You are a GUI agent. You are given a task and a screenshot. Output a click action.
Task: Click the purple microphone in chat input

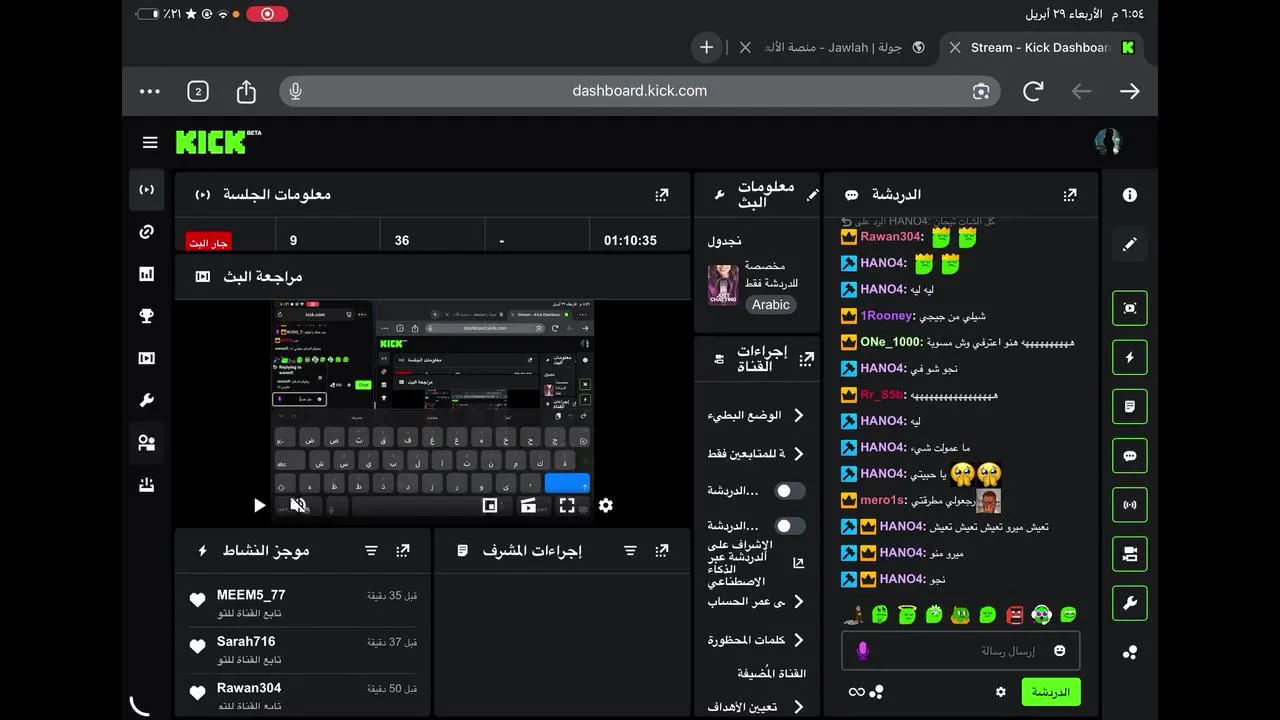coord(863,651)
